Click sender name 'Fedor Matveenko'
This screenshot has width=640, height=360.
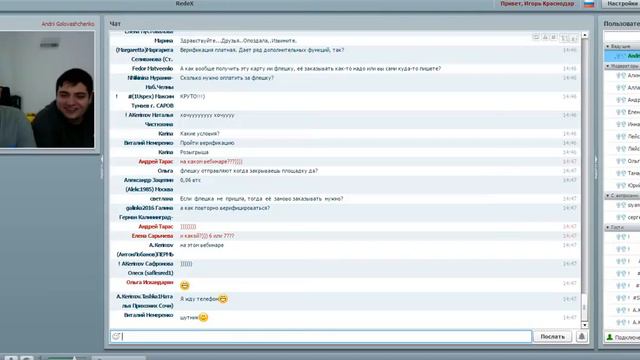152,69
